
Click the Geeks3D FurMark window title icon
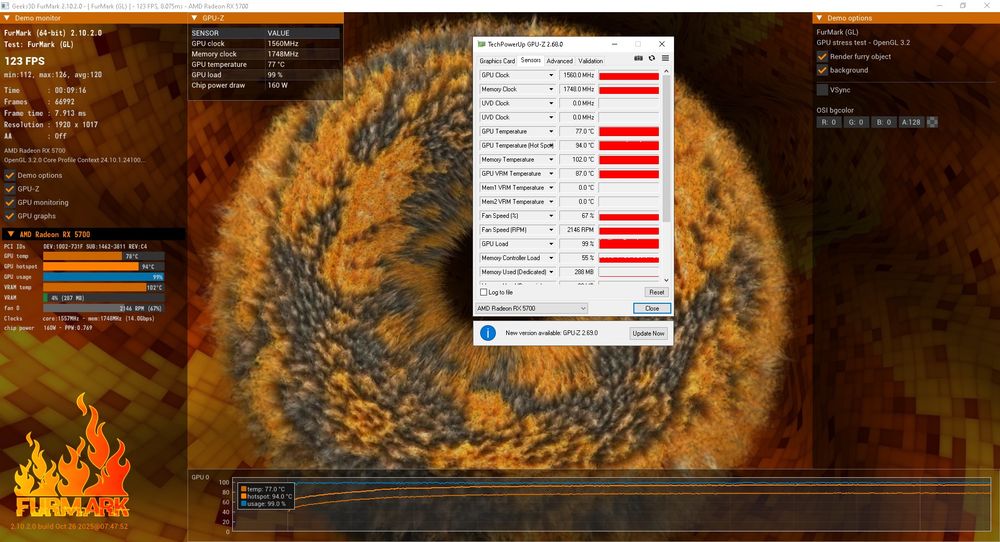(x=5, y=6)
